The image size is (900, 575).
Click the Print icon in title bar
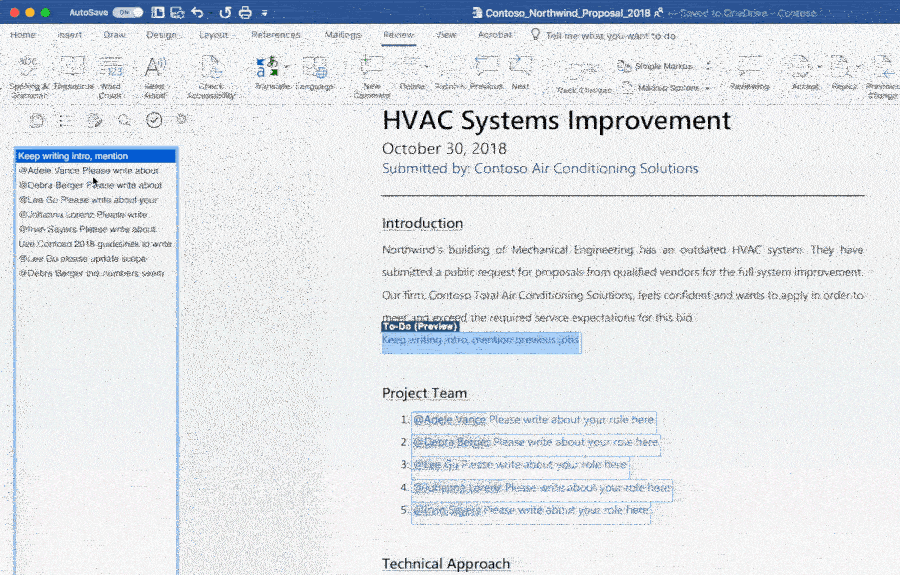245,12
